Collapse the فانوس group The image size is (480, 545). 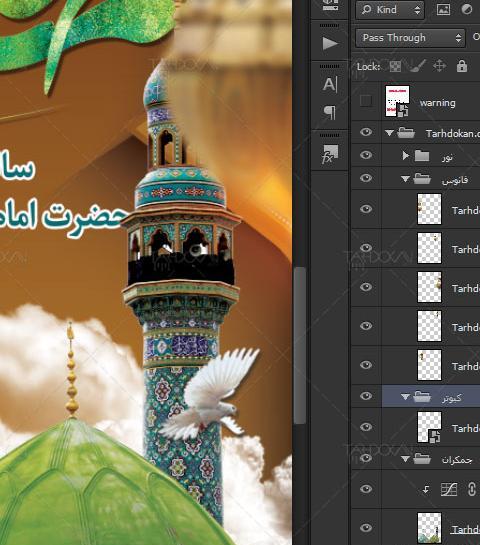click(x=405, y=179)
